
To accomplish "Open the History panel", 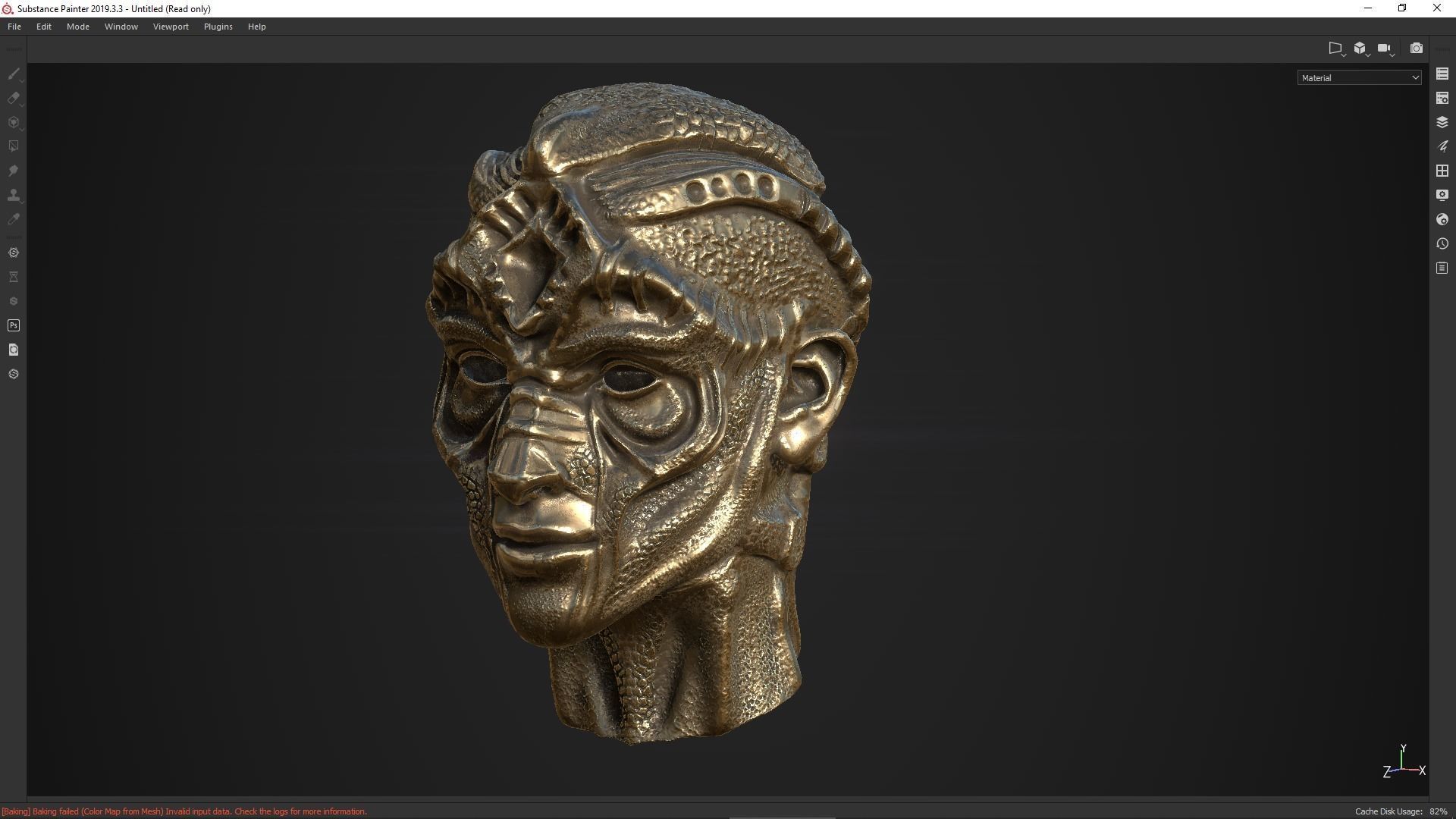I will [1442, 243].
